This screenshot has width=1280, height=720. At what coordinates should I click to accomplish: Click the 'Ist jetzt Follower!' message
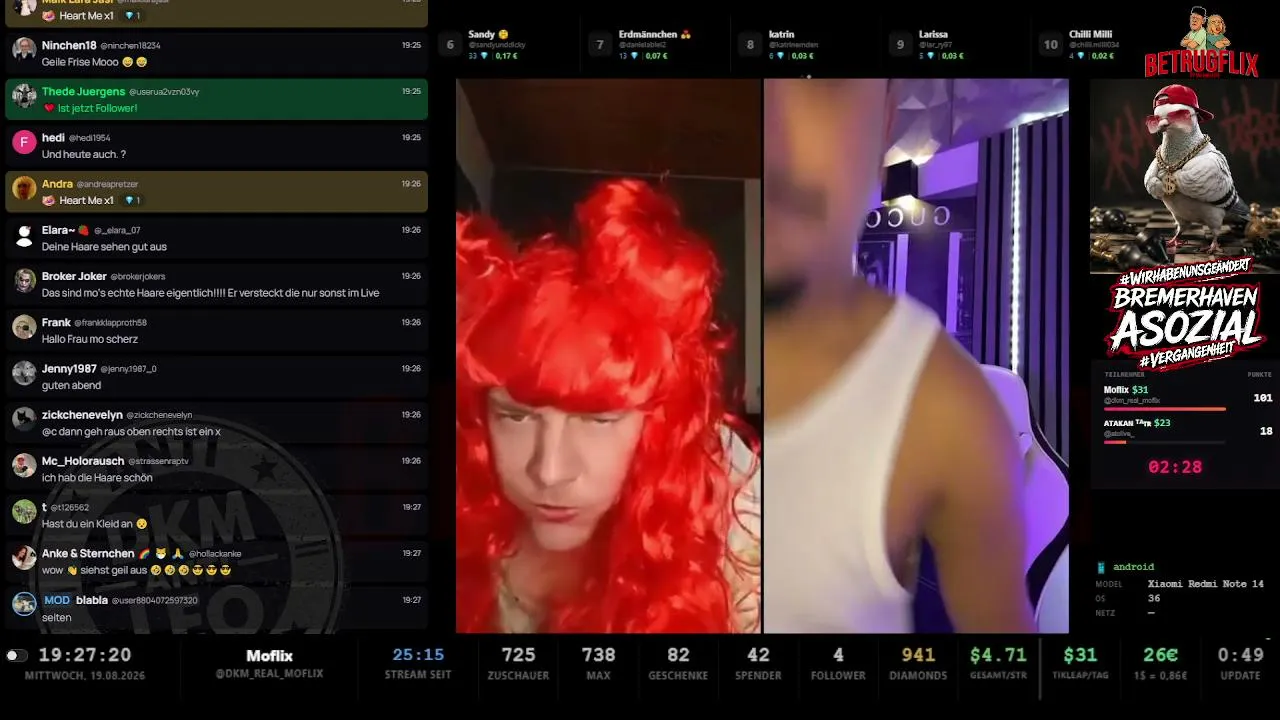coord(99,108)
